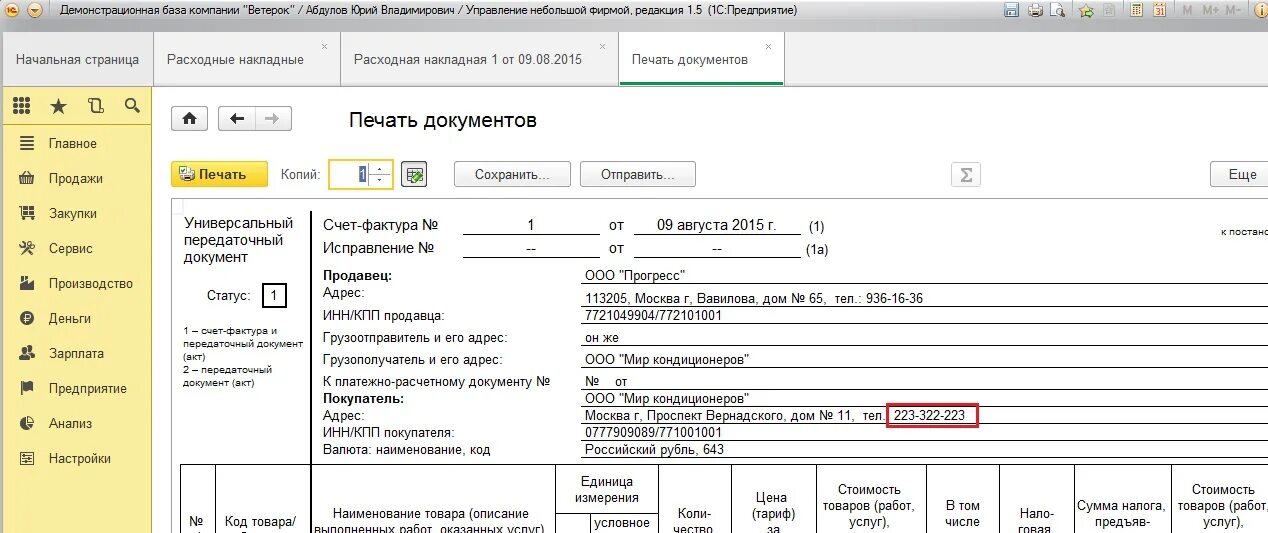
Task: Open the 1C main menu dropdown arrow
Action: pos(35,10)
